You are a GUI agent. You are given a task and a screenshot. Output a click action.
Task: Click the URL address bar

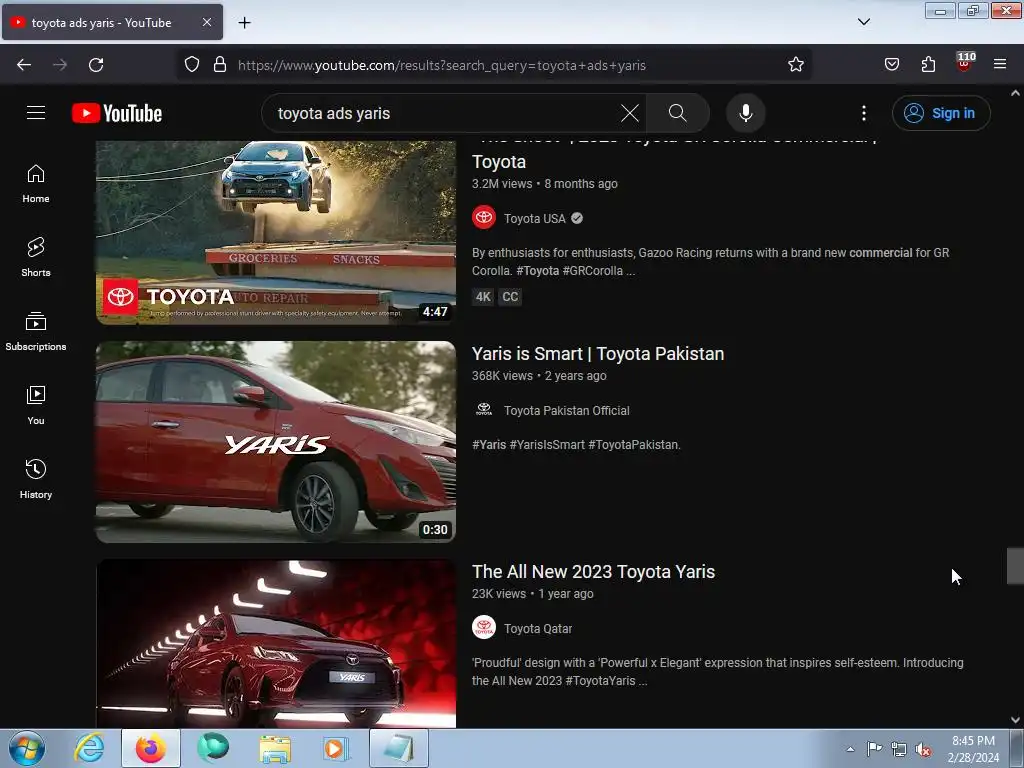coord(493,65)
